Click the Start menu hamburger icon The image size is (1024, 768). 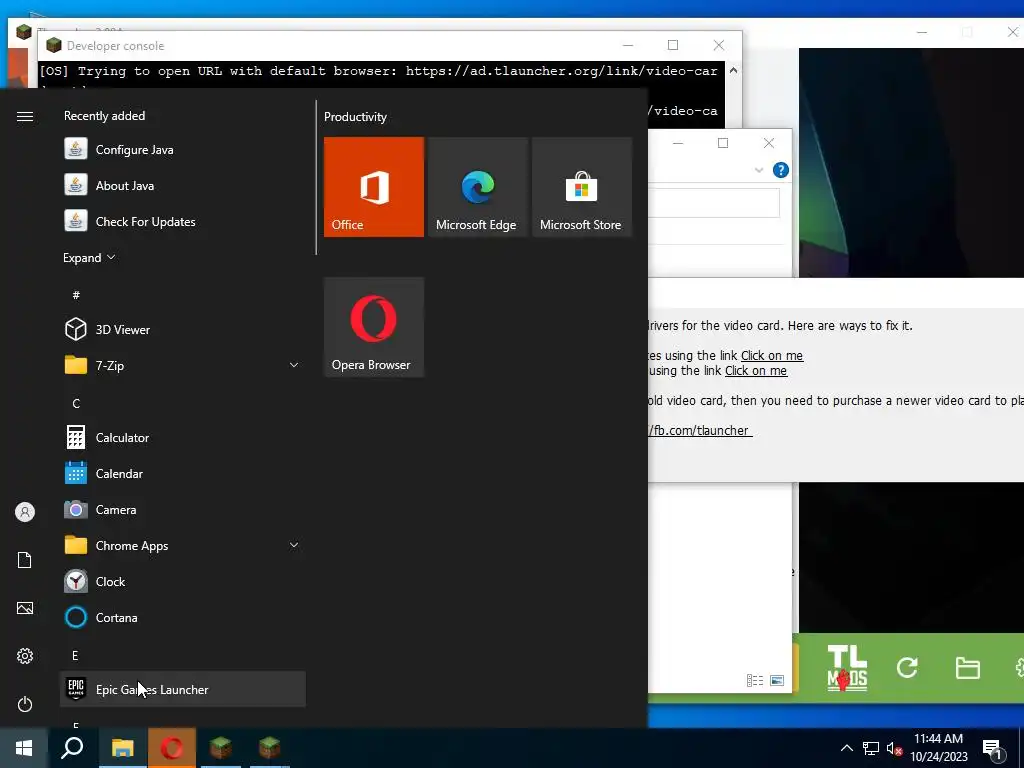pyautogui.click(x=25, y=116)
